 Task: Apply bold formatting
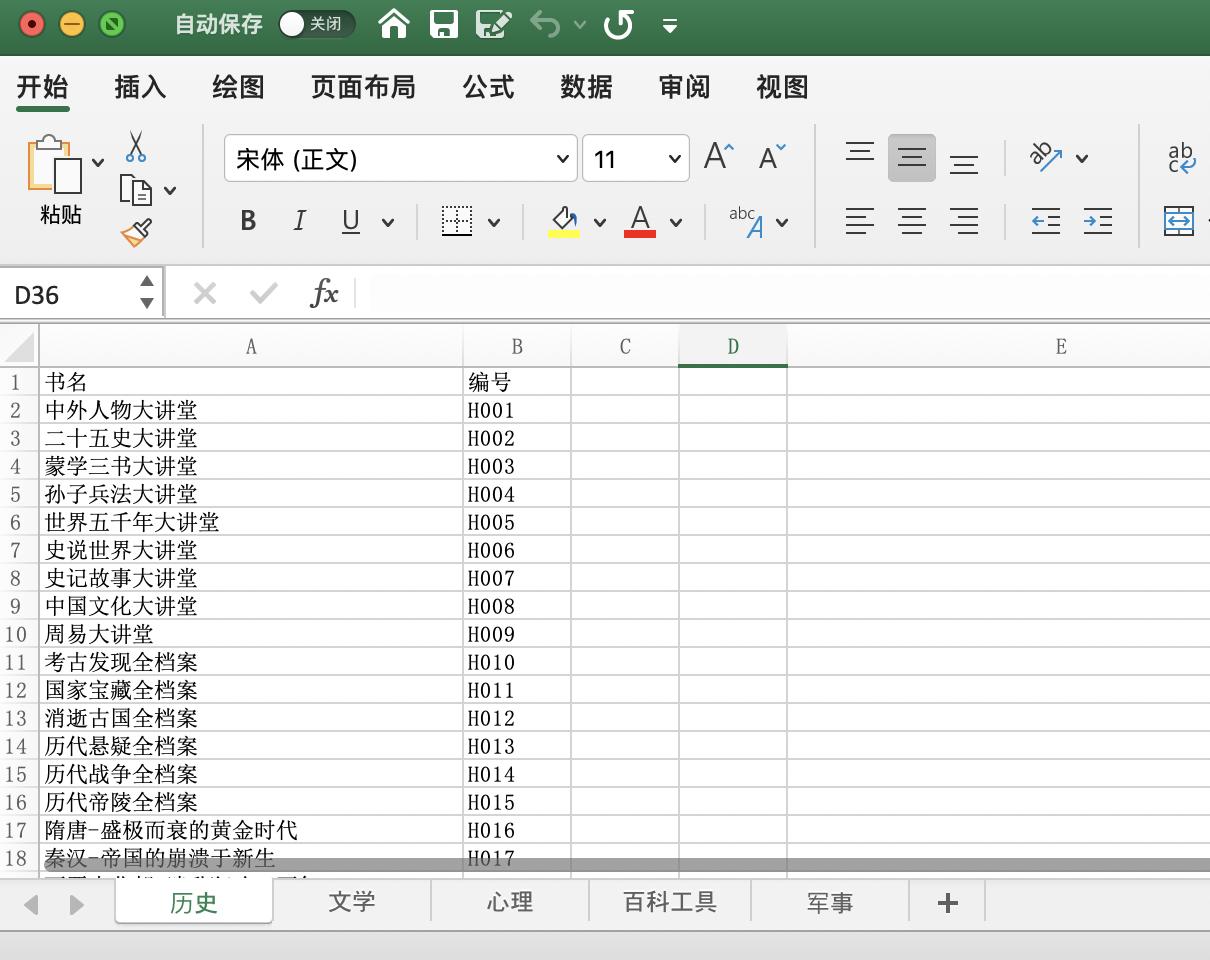coord(248,221)
